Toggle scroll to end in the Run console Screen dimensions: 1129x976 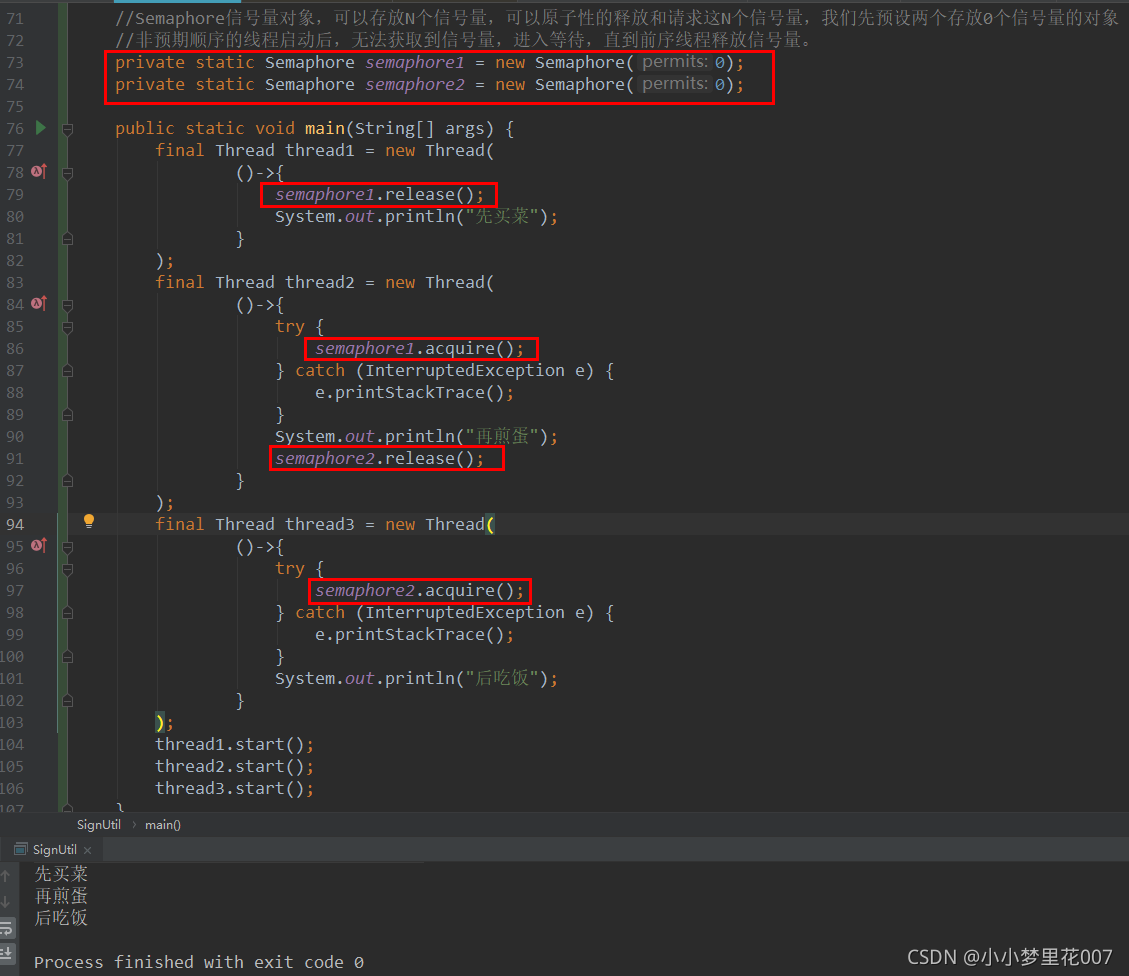tap(6, 953)
